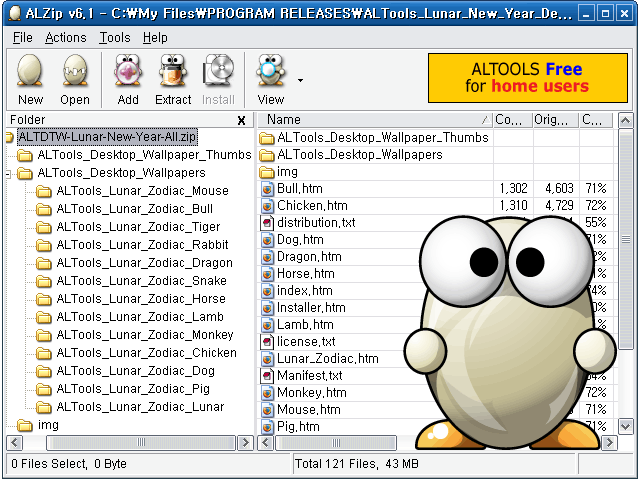This screenshot has height=480, width=640.
Task: Click the file list vertical scrollbar thumb
Action: pyautogui.click(x=626, y=239)
